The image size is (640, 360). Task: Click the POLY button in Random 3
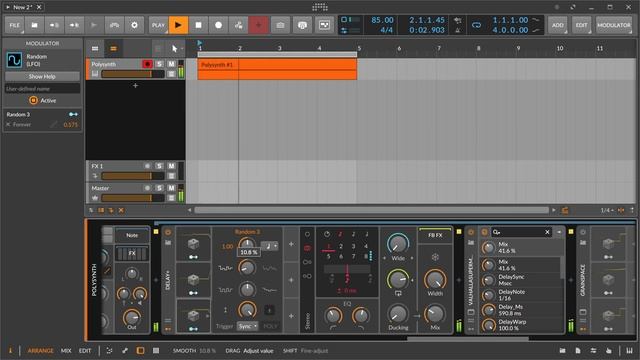pyautogui.click(x=270, y=326)
